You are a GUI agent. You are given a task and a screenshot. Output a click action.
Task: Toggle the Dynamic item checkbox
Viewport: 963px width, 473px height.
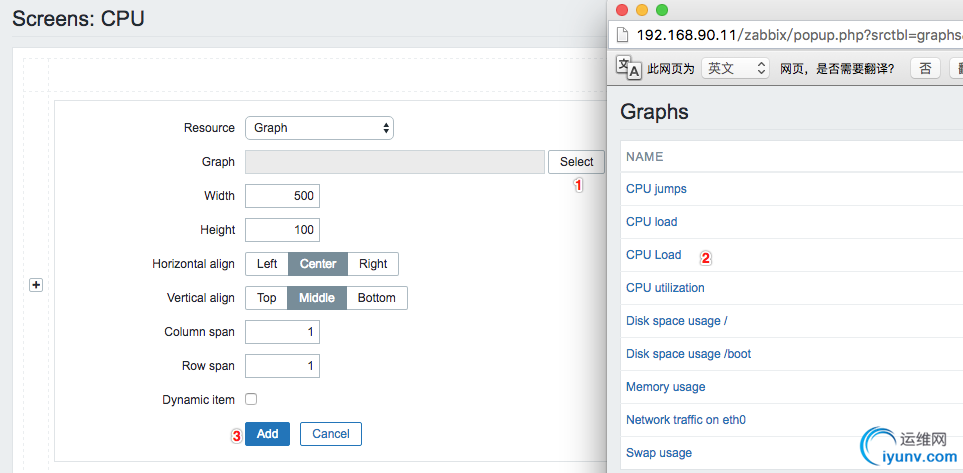[251, 399]
